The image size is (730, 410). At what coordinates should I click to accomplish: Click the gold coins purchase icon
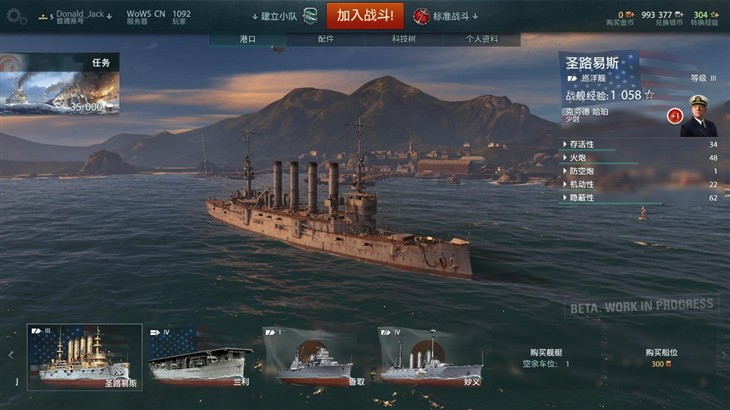630,15
